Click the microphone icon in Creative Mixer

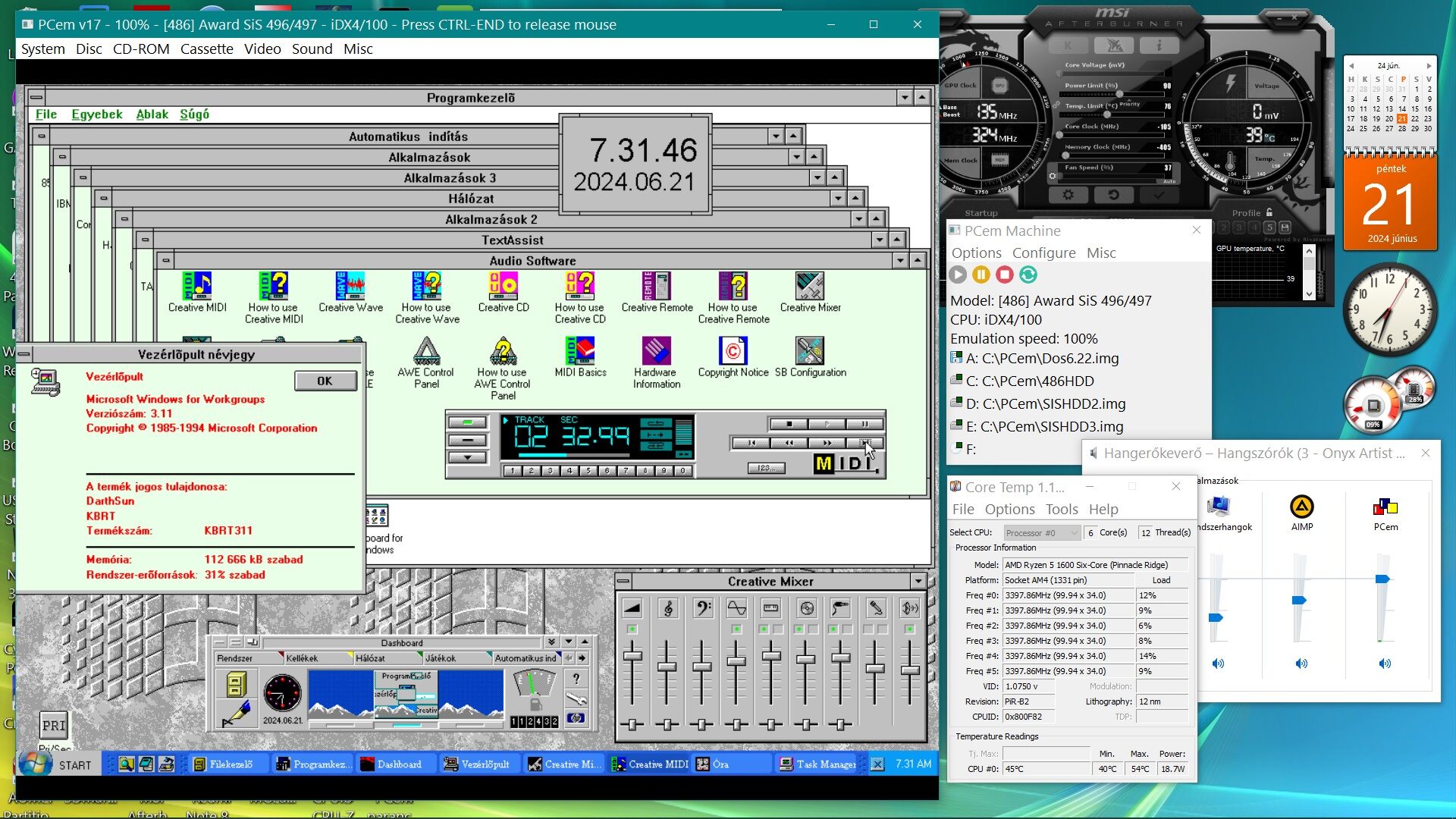pyautogui.click(x=875, y=608)
